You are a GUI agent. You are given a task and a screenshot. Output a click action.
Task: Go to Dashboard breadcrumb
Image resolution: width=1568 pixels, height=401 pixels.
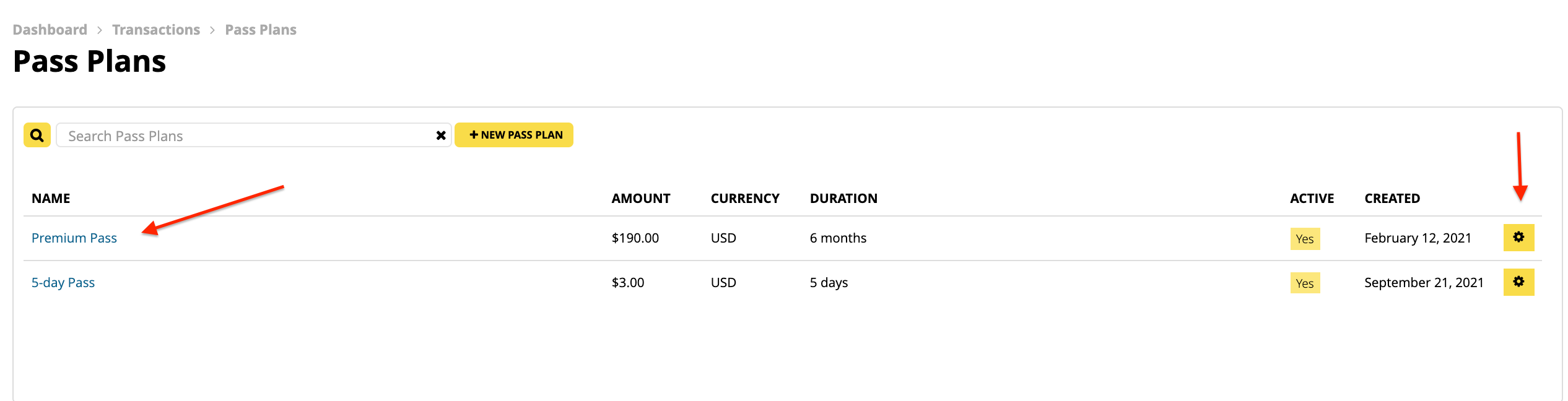(x=50, y=30)
